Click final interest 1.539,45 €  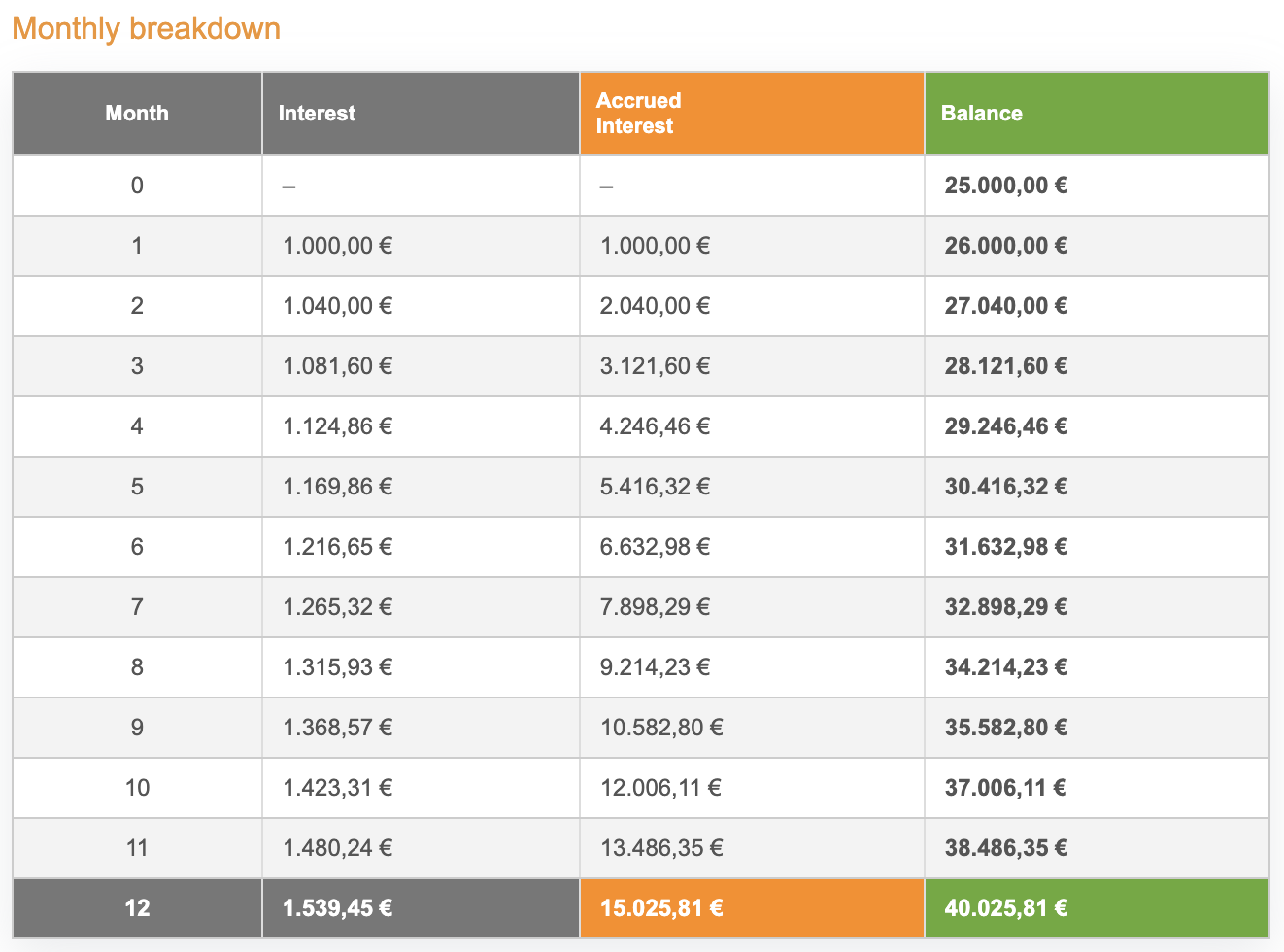[337, 908]
